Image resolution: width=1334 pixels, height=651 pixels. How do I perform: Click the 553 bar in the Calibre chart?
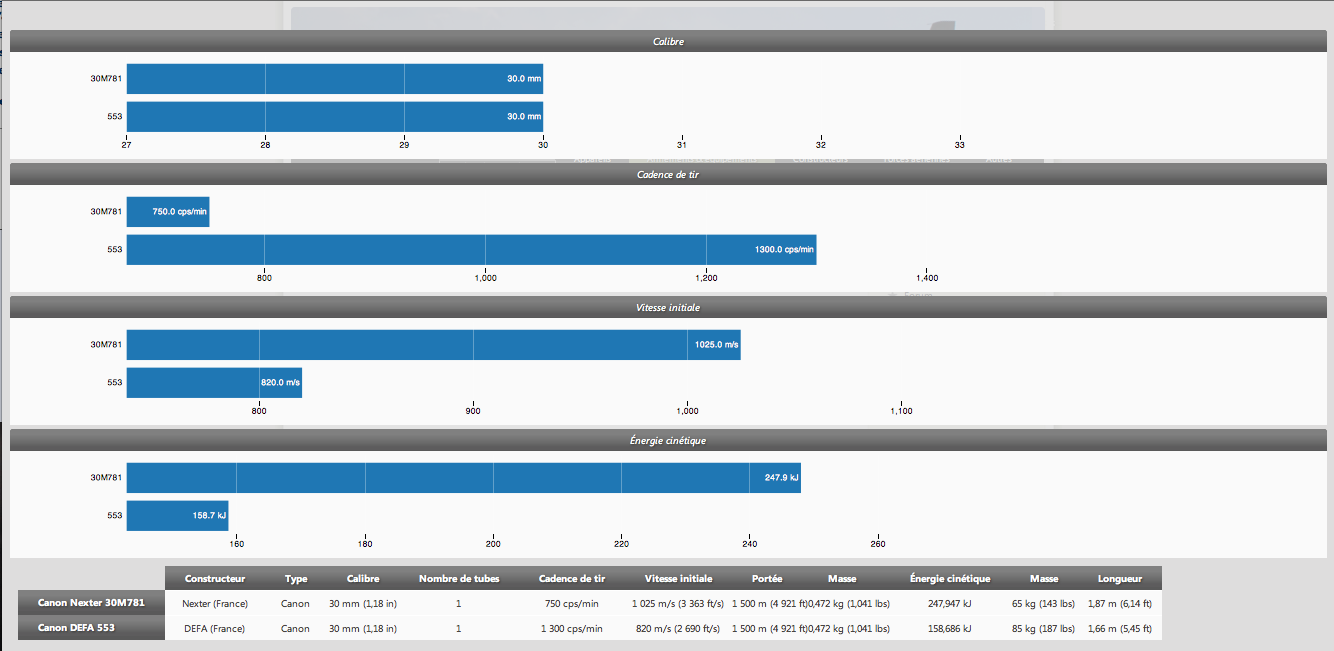334,117
